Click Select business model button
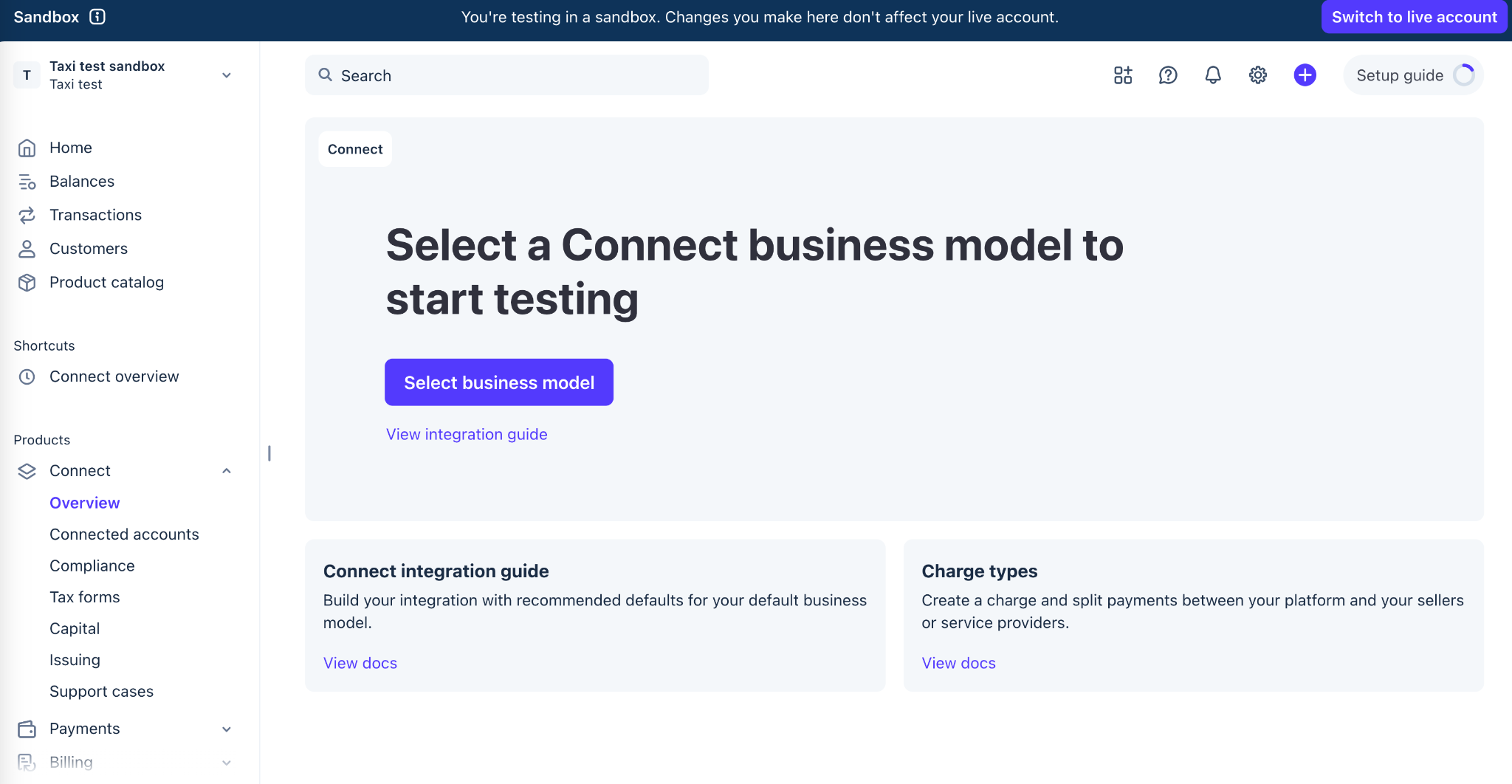Screen dimensions: 1512x784 point(499,382)
